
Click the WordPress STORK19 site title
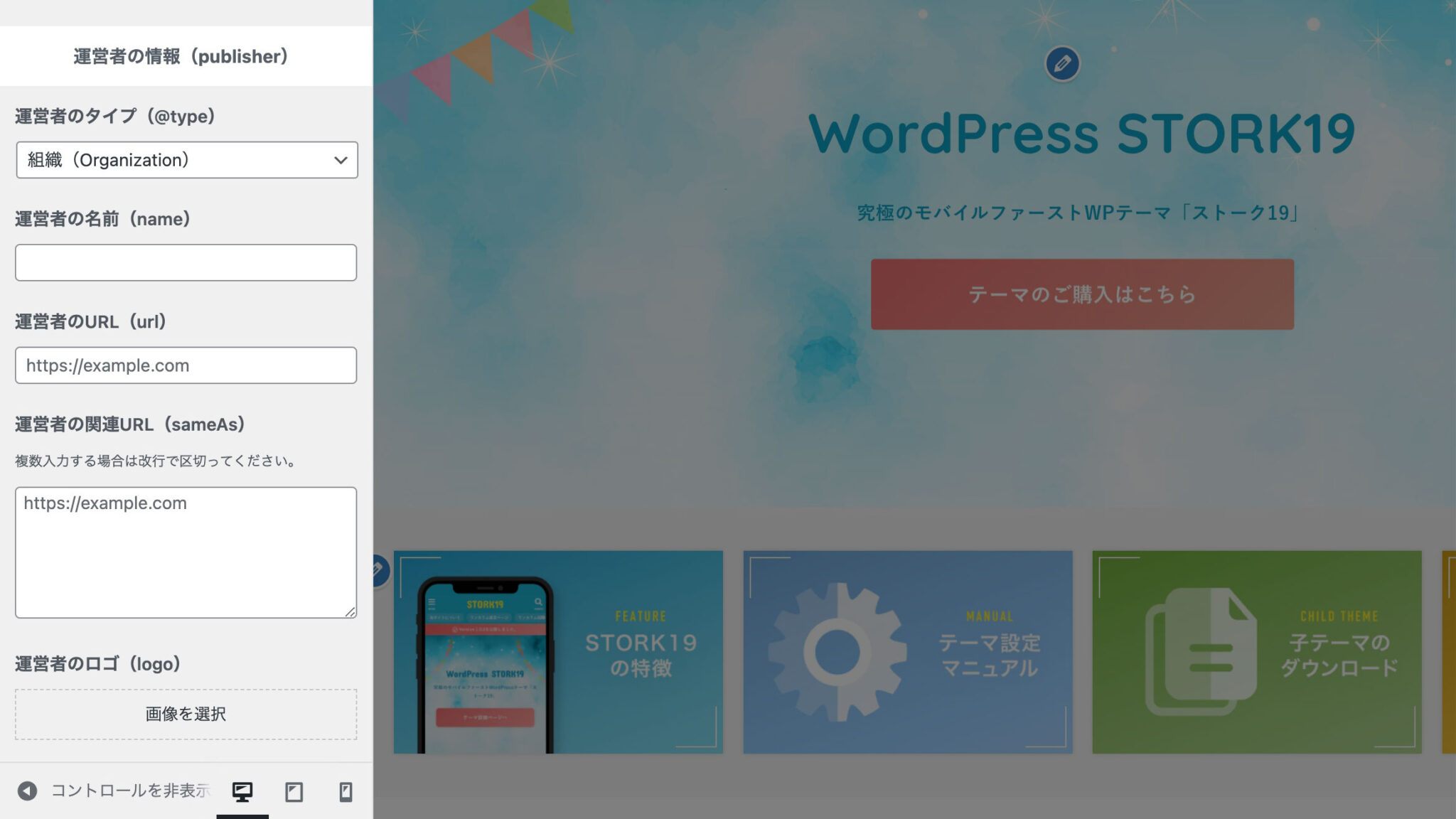[x=1082, y=134]
